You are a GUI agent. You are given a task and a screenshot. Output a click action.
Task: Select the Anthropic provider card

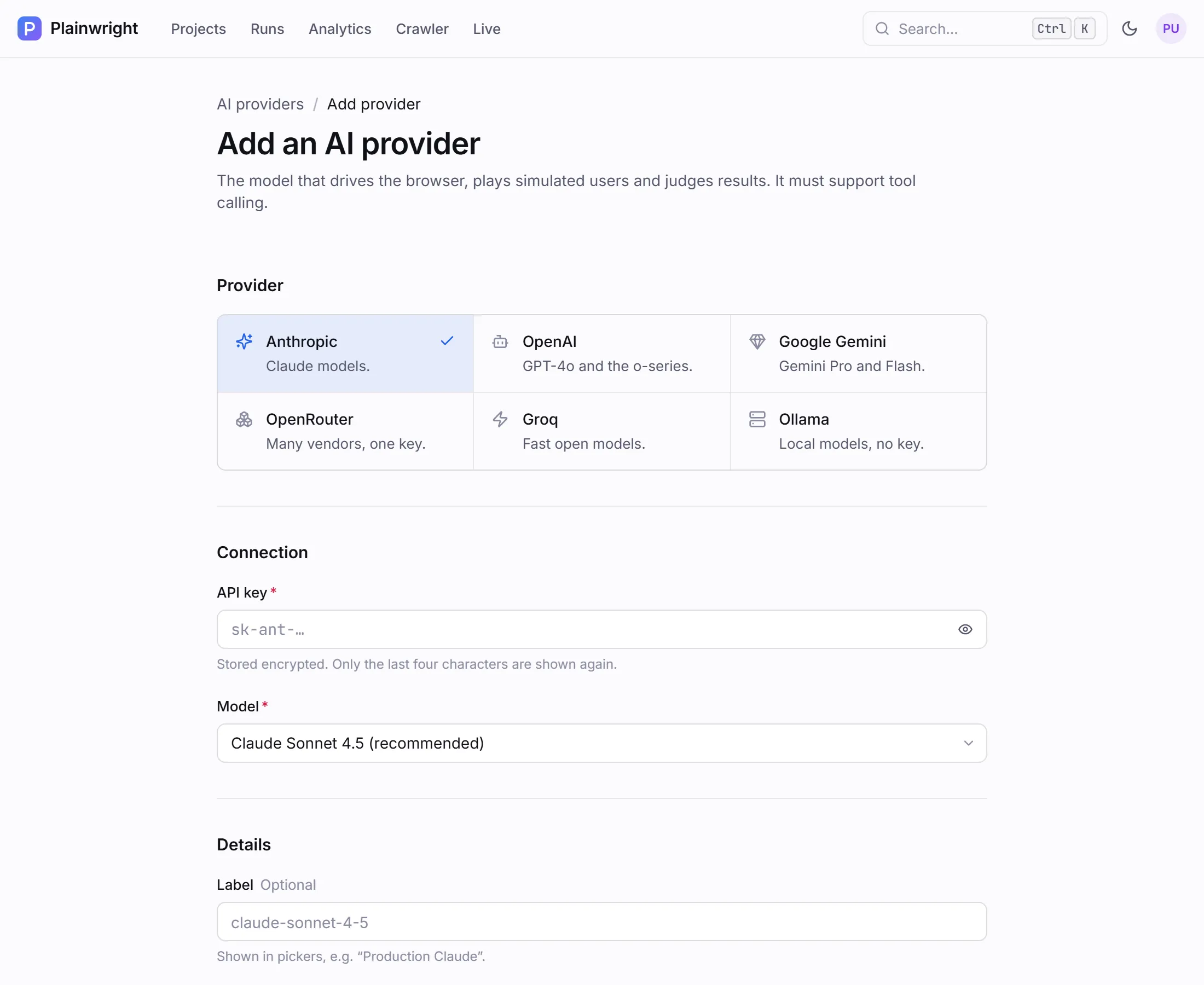coord(345,354)
